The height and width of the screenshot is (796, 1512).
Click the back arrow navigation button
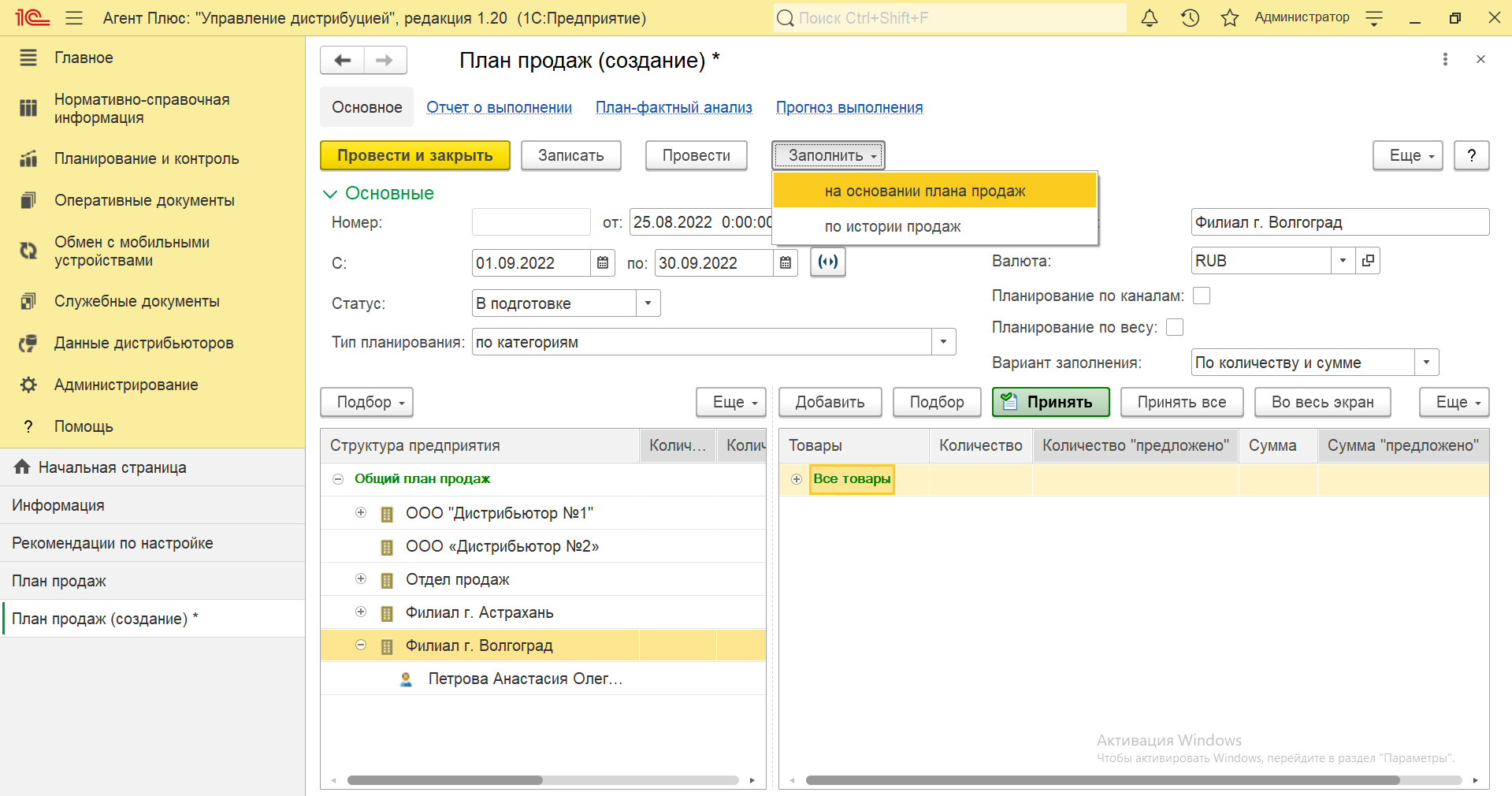click(343, 61)
